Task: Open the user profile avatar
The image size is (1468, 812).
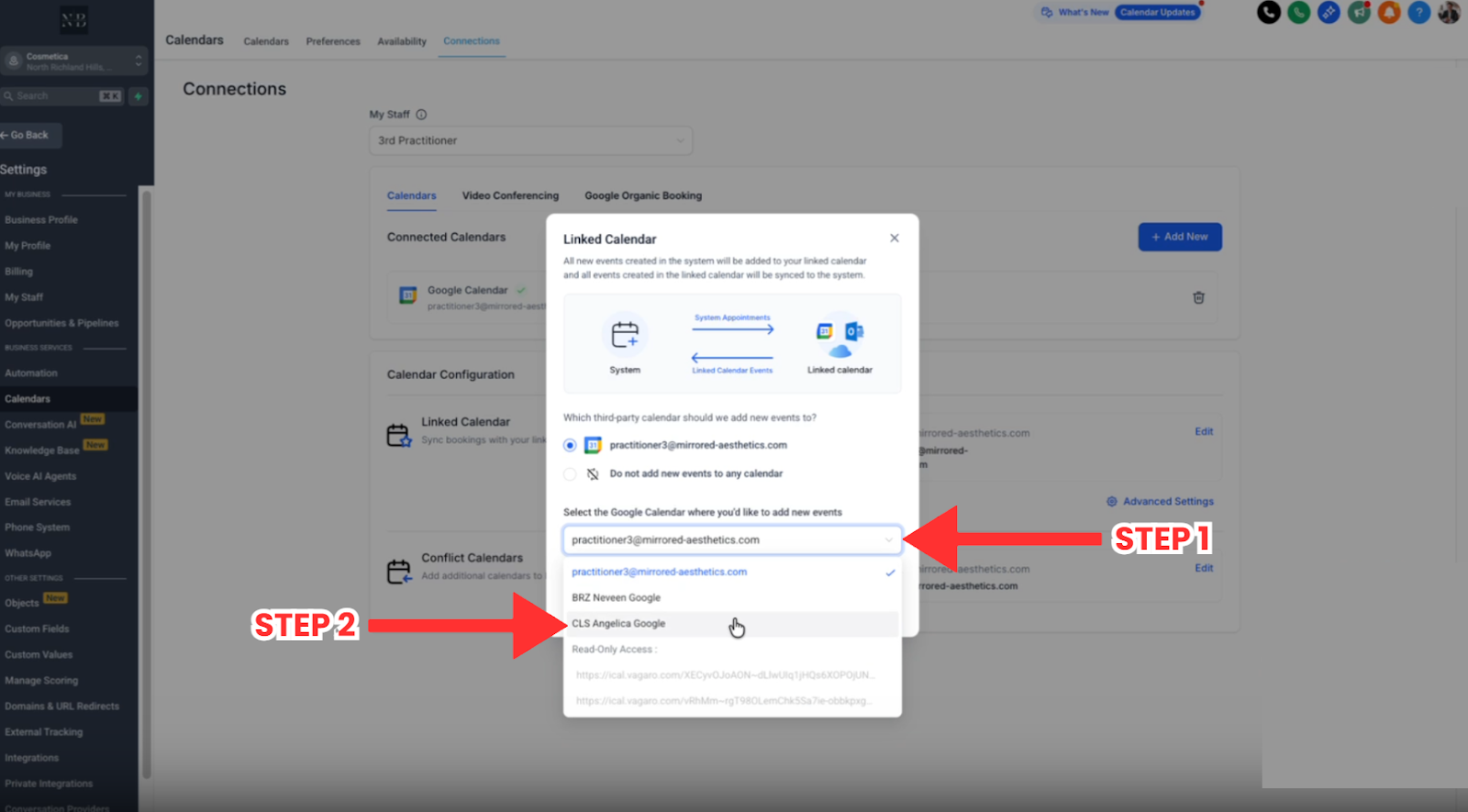Action: point(1450,12)
